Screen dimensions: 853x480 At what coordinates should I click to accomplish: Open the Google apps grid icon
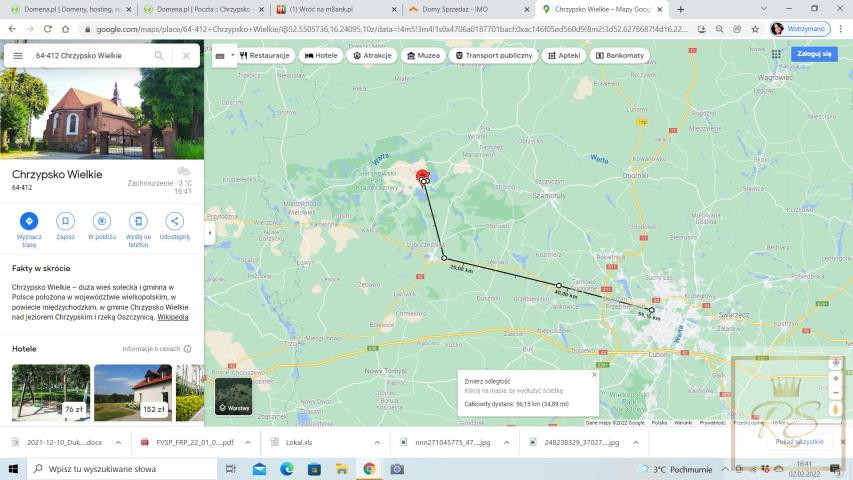pos(776,54)
